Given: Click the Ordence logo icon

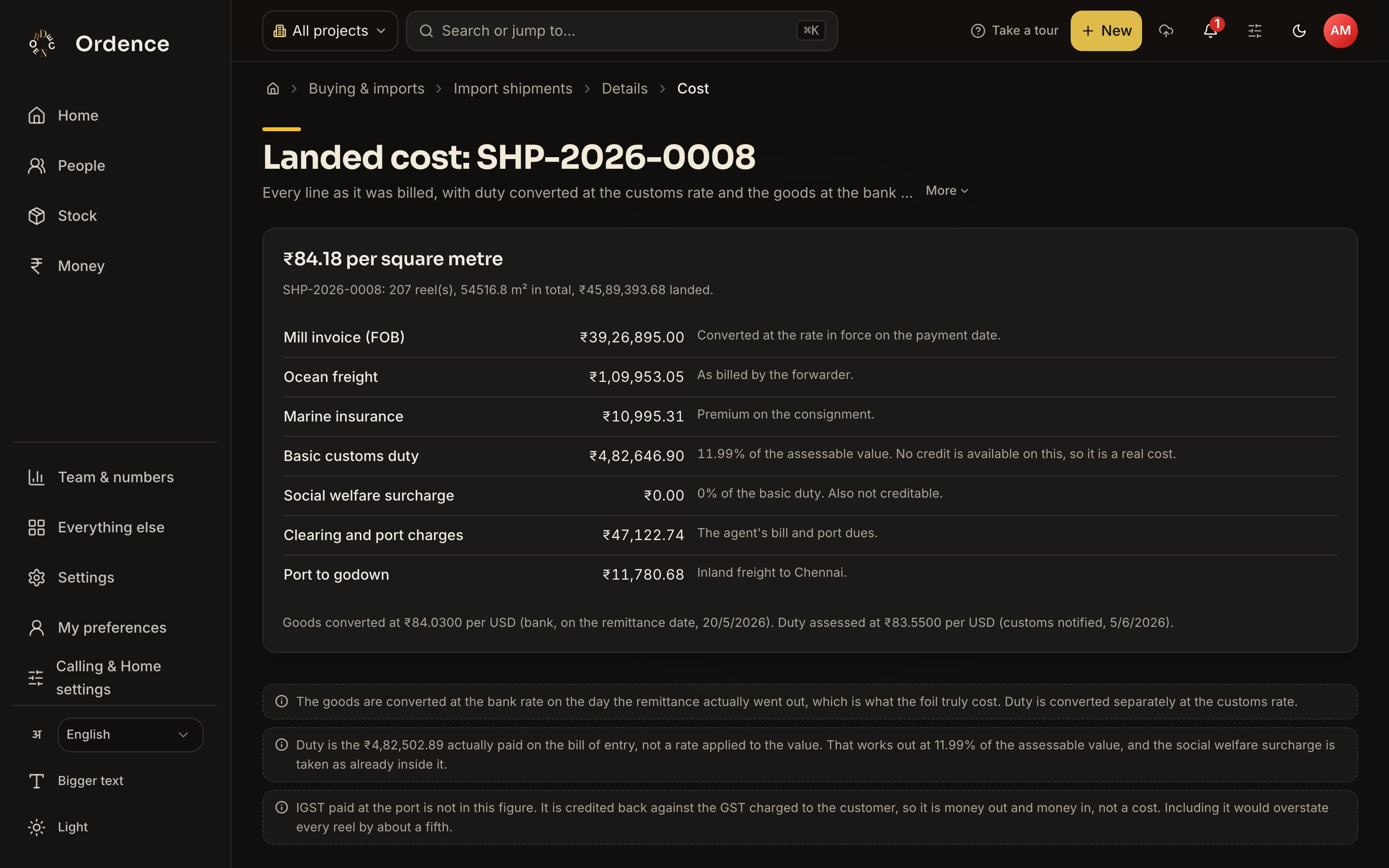Looking at the screenshot, I should pyautogui.click(x=42, y=43).
